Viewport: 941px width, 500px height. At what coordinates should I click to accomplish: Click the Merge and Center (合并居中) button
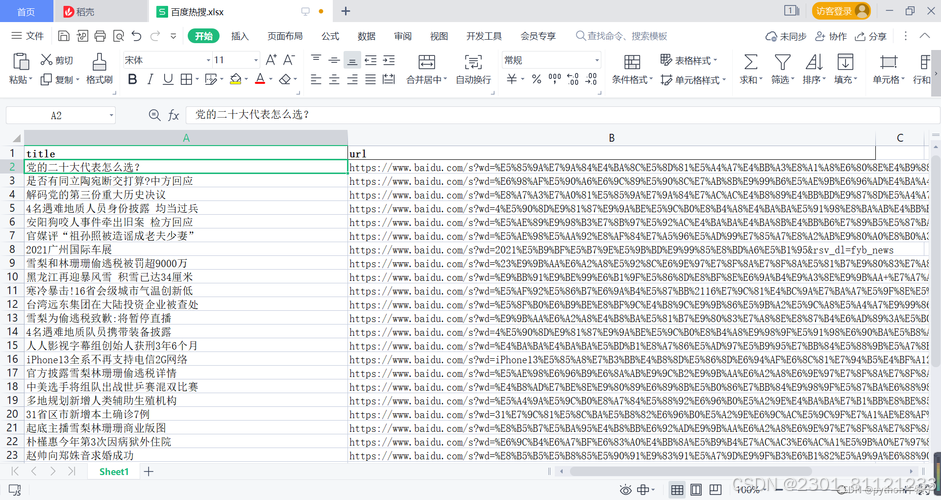[426, 69]
